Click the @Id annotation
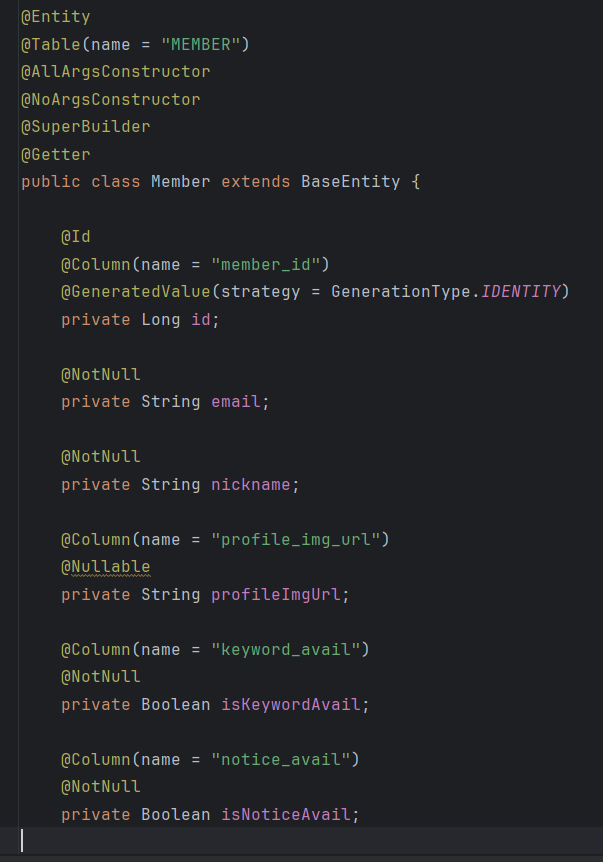 coord(75,237)
